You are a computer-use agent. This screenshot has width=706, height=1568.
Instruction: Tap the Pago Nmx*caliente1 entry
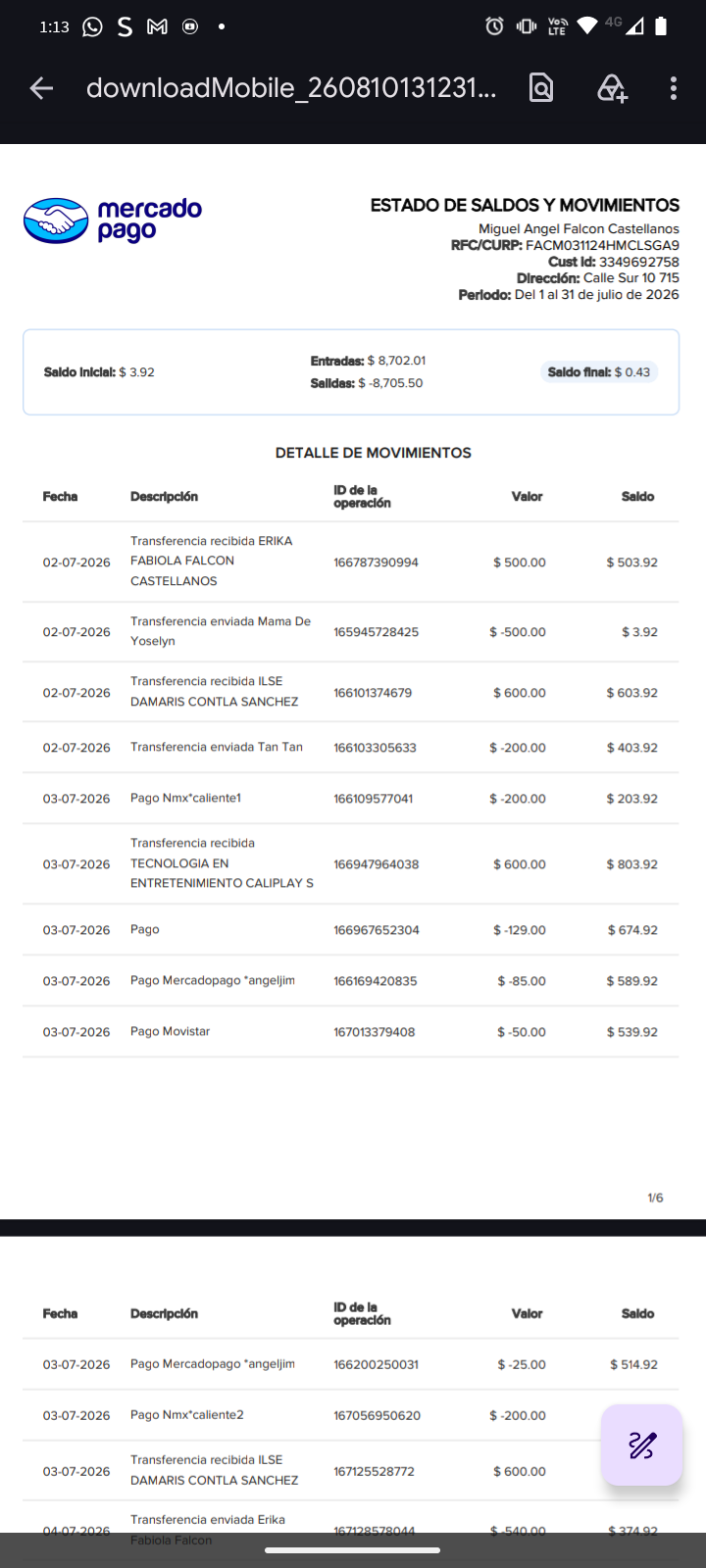click(x=185, y=798)
